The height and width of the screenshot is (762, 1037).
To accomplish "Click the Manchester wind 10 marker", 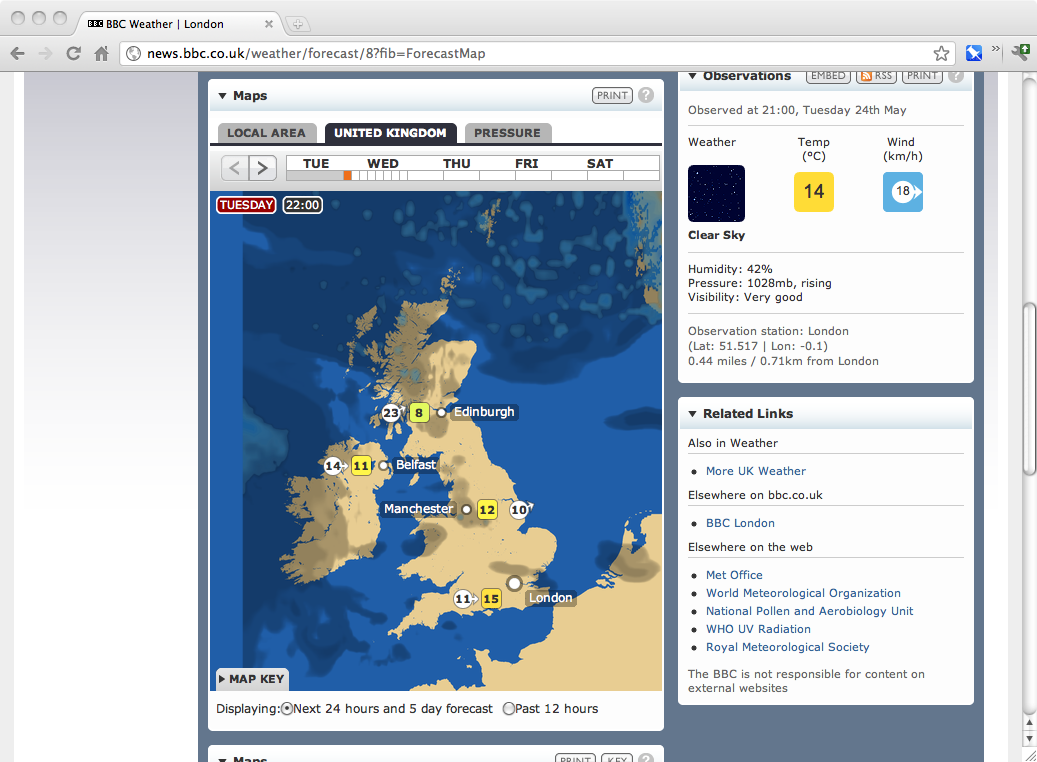I will tap(519, 509).
